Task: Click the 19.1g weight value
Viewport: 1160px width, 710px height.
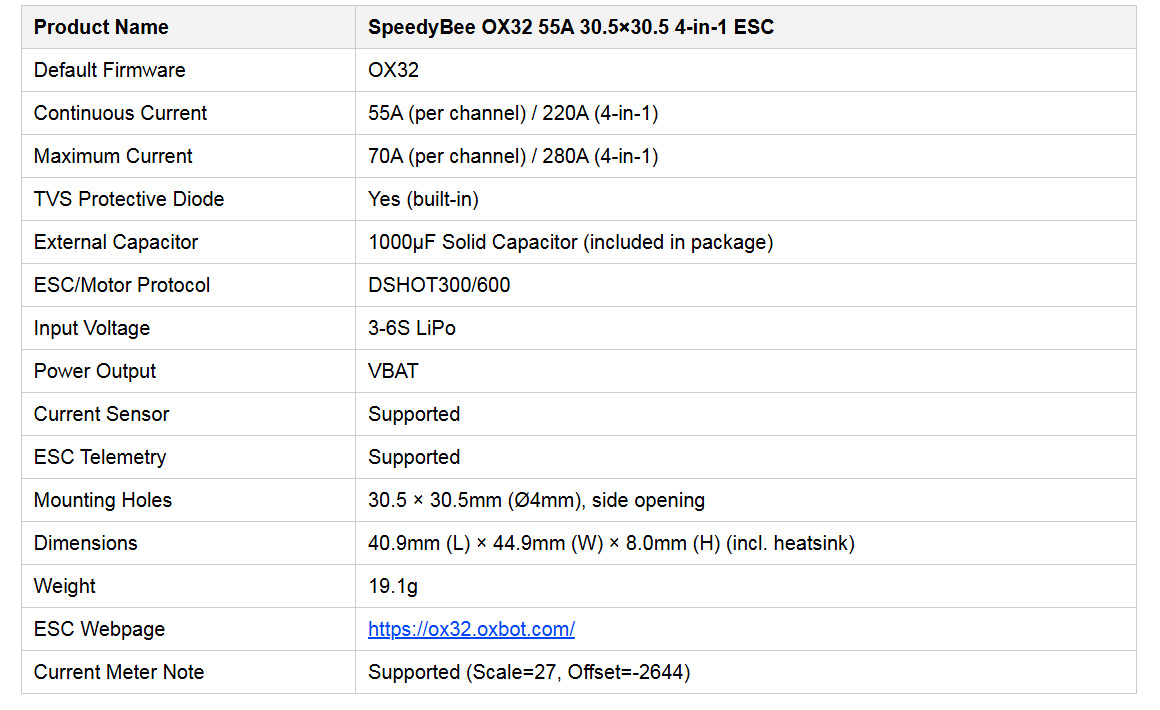Action: [x=393, y=586]
